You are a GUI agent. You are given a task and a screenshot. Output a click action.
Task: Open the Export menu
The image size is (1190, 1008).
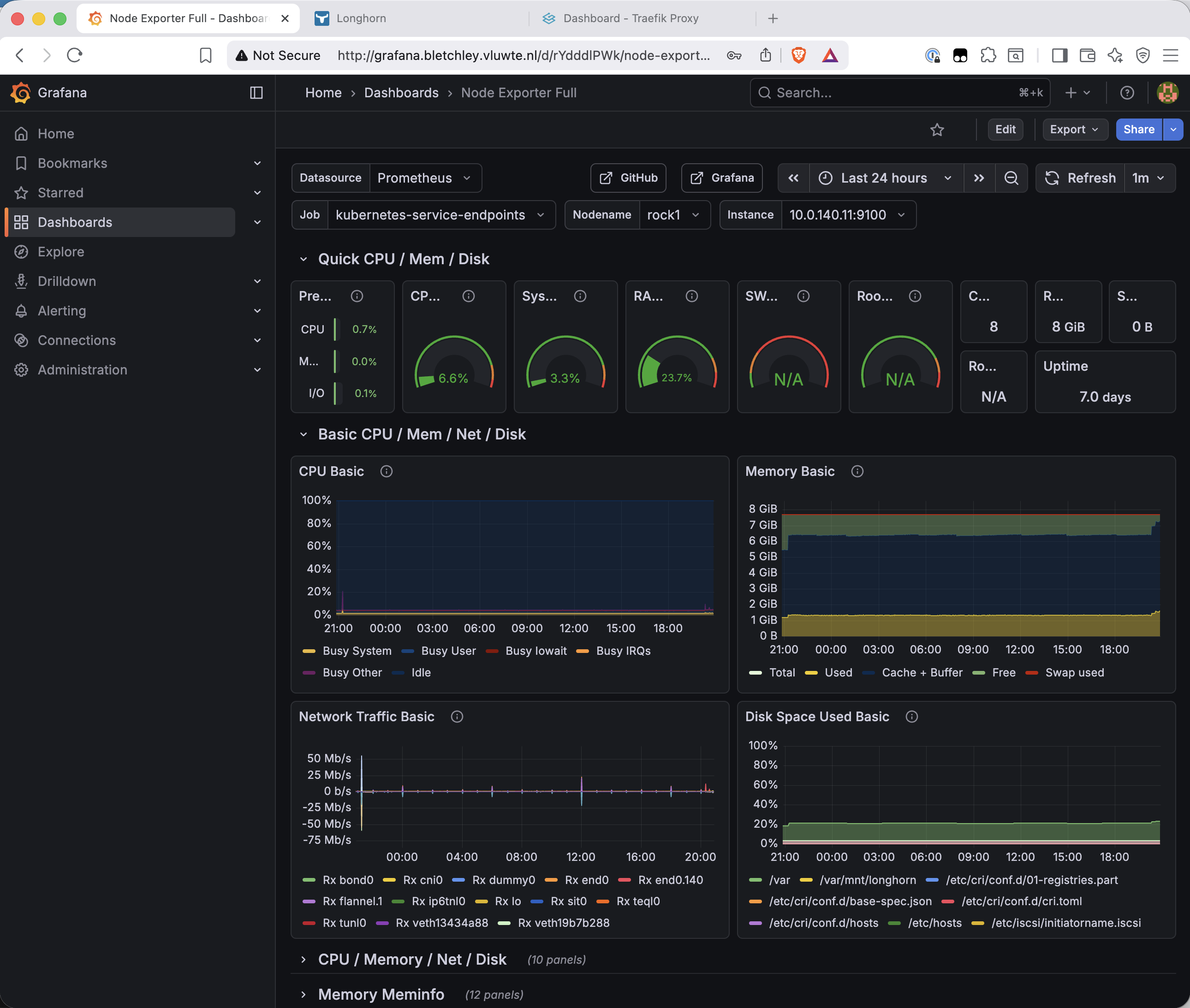point(1074,129)
